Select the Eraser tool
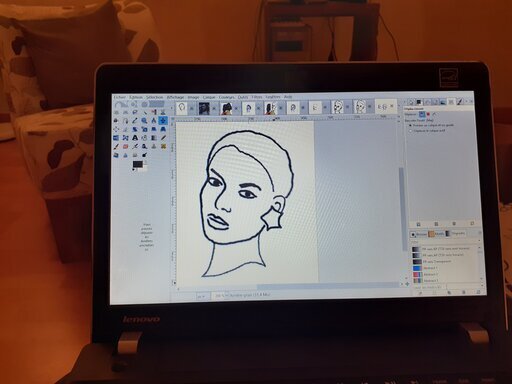Image resolution: width=512 pixels, height=384 pixels. click(x=126, y=146)
